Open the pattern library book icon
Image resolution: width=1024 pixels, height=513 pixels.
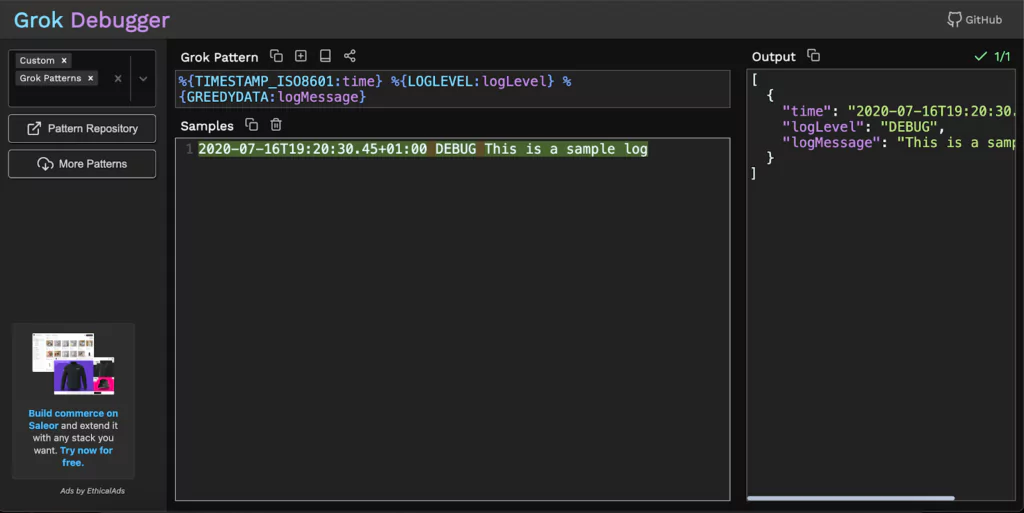[x=325, y=56]
